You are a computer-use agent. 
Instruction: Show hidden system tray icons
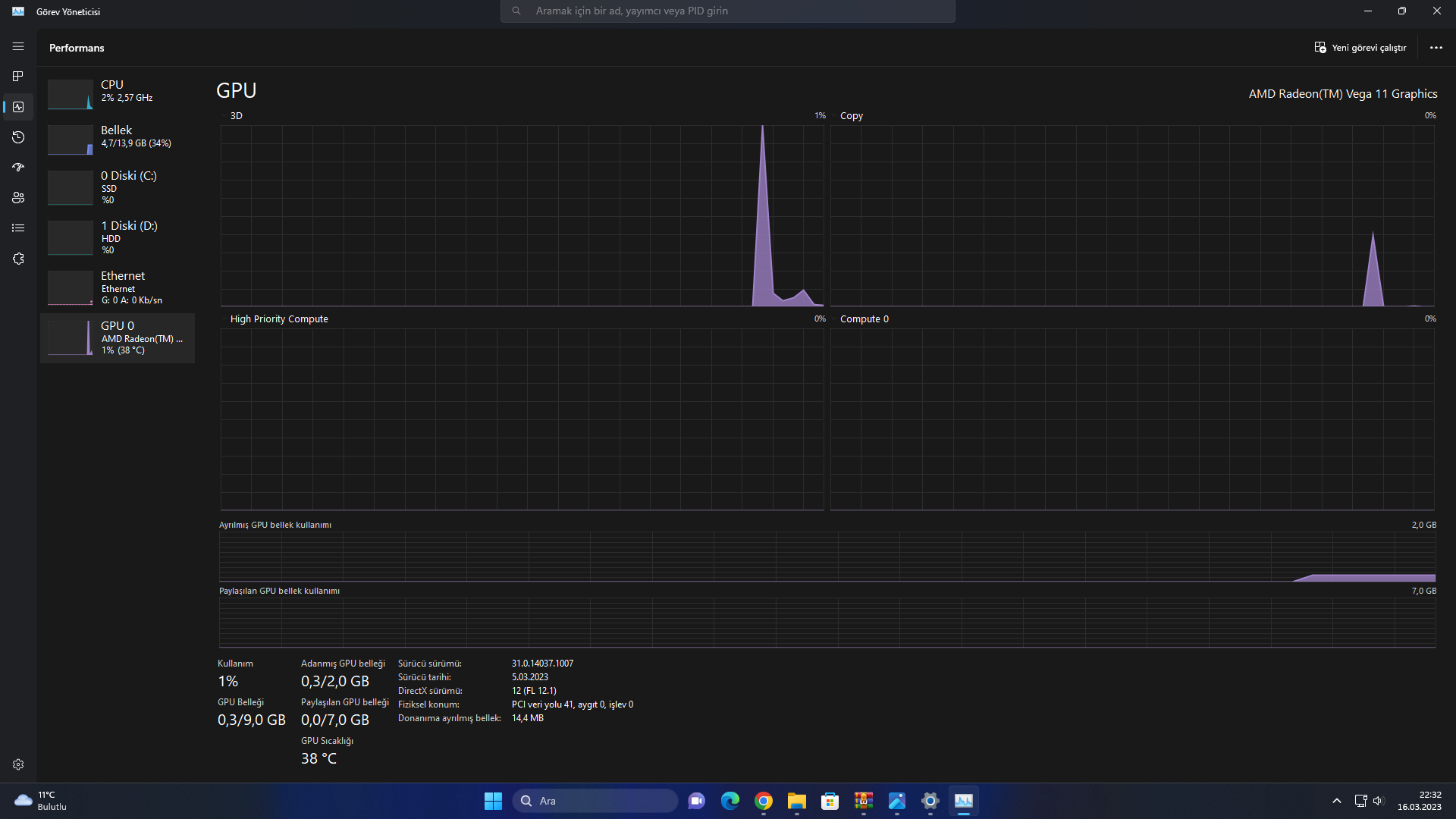tap(1337, 801)
